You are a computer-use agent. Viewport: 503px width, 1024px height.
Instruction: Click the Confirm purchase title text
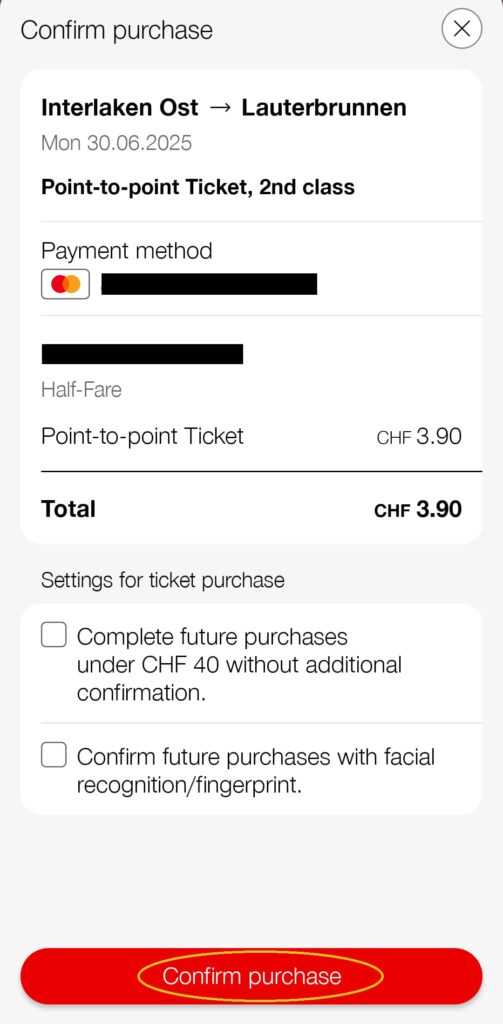(x=117, y=30)
